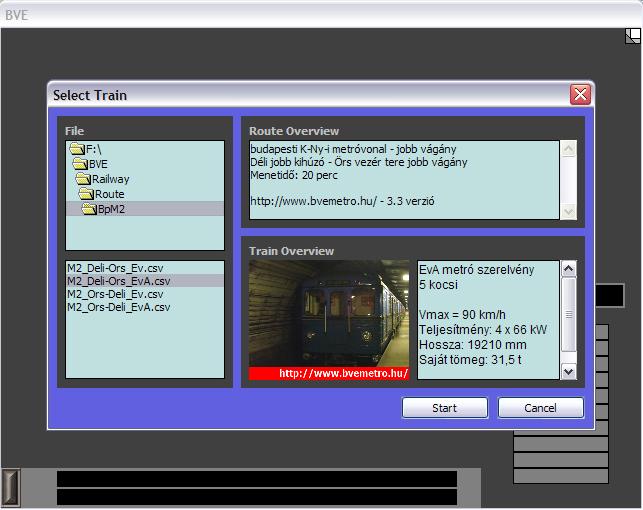Click Train Overview scroll up arrow

tap(568, 269)
